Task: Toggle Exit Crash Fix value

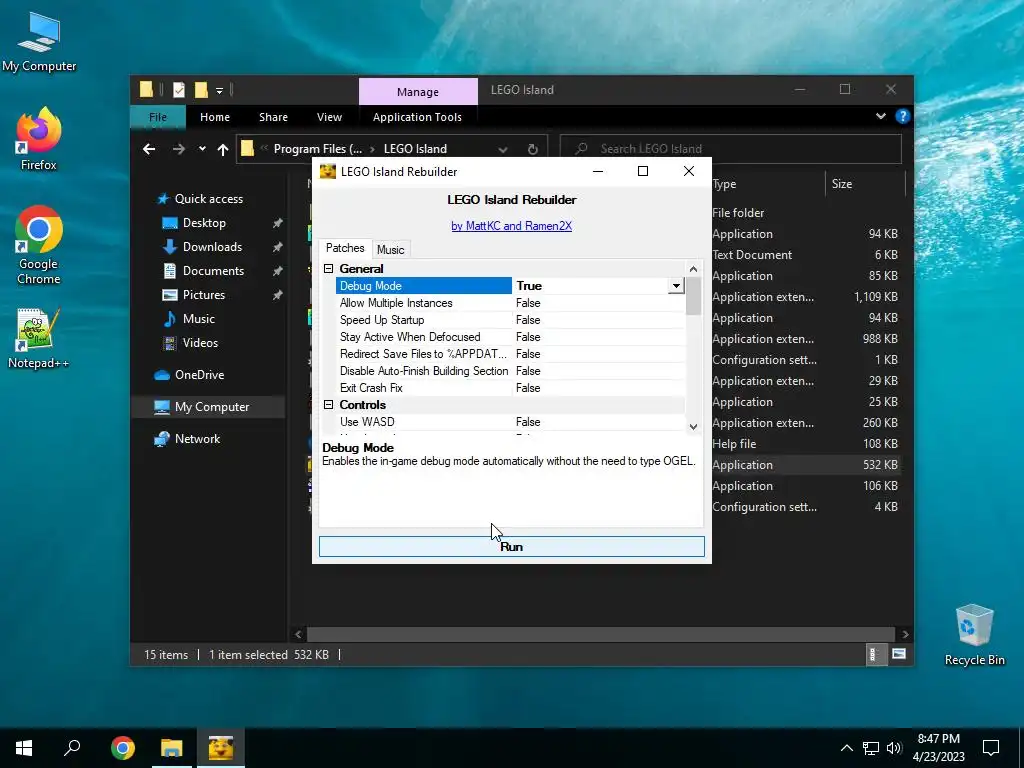Action: click(598, 388)
